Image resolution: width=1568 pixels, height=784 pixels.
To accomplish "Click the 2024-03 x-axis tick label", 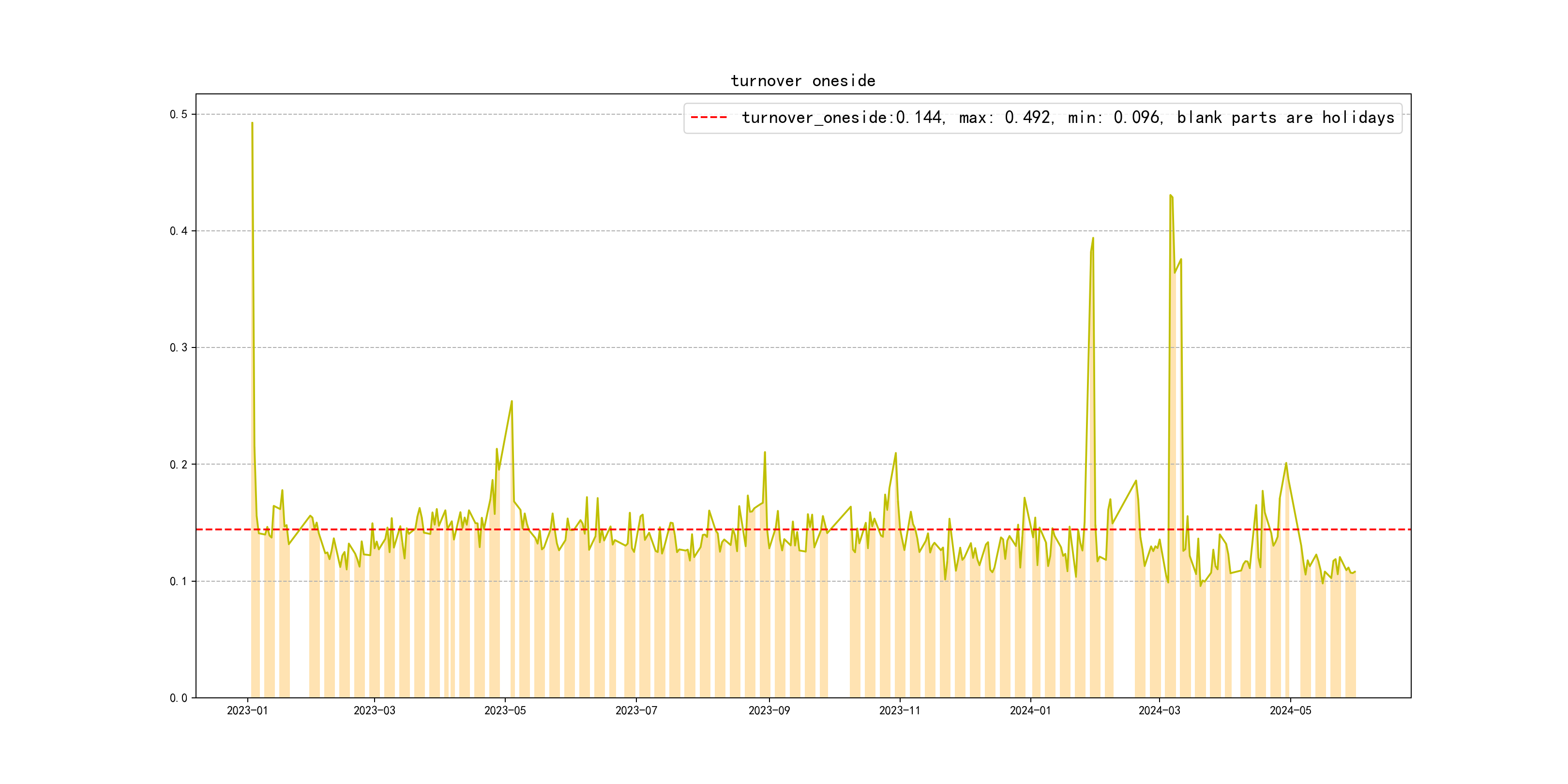I will (1159, 710).
